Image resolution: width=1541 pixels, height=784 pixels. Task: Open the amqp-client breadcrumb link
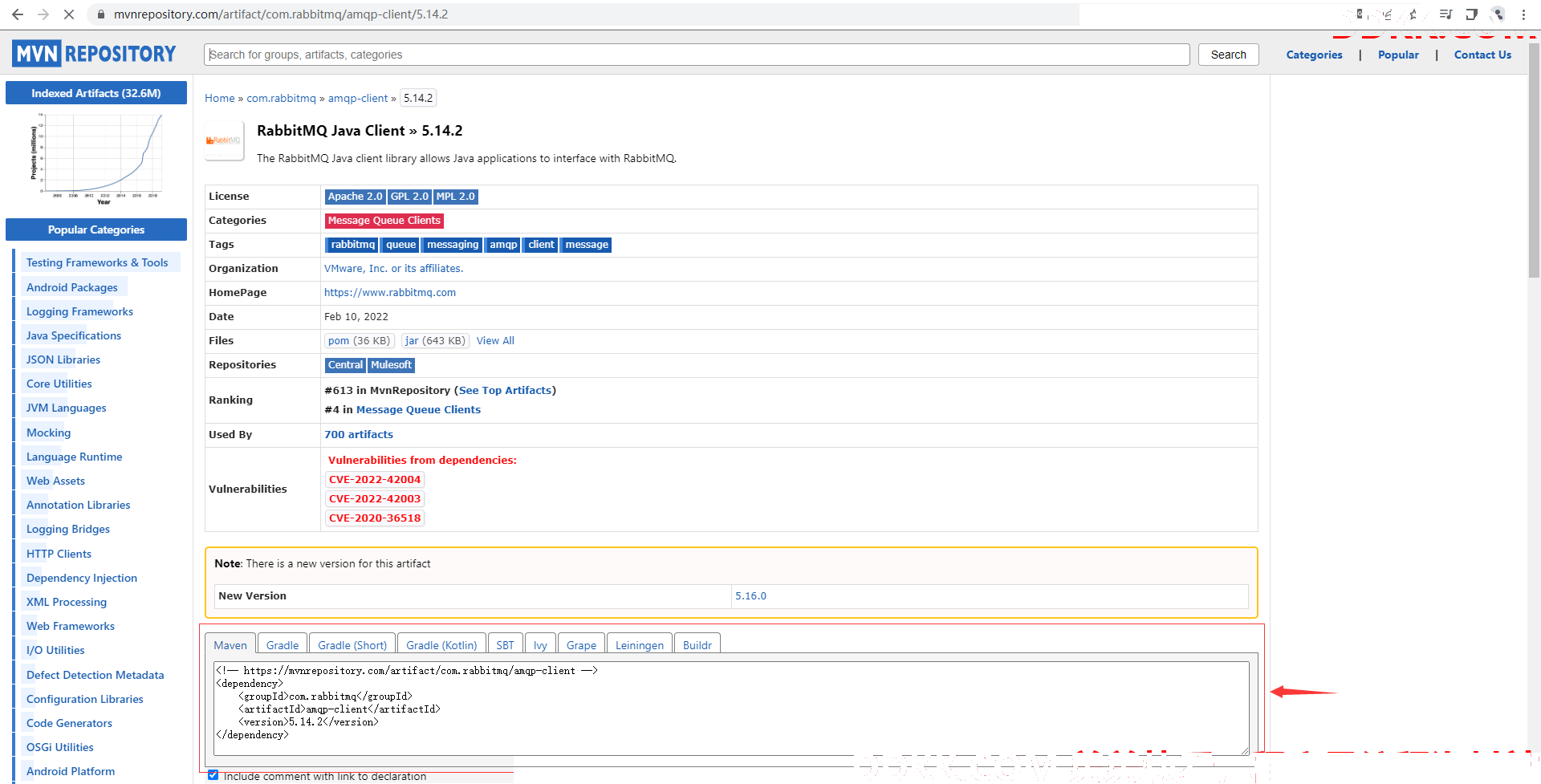357,98
